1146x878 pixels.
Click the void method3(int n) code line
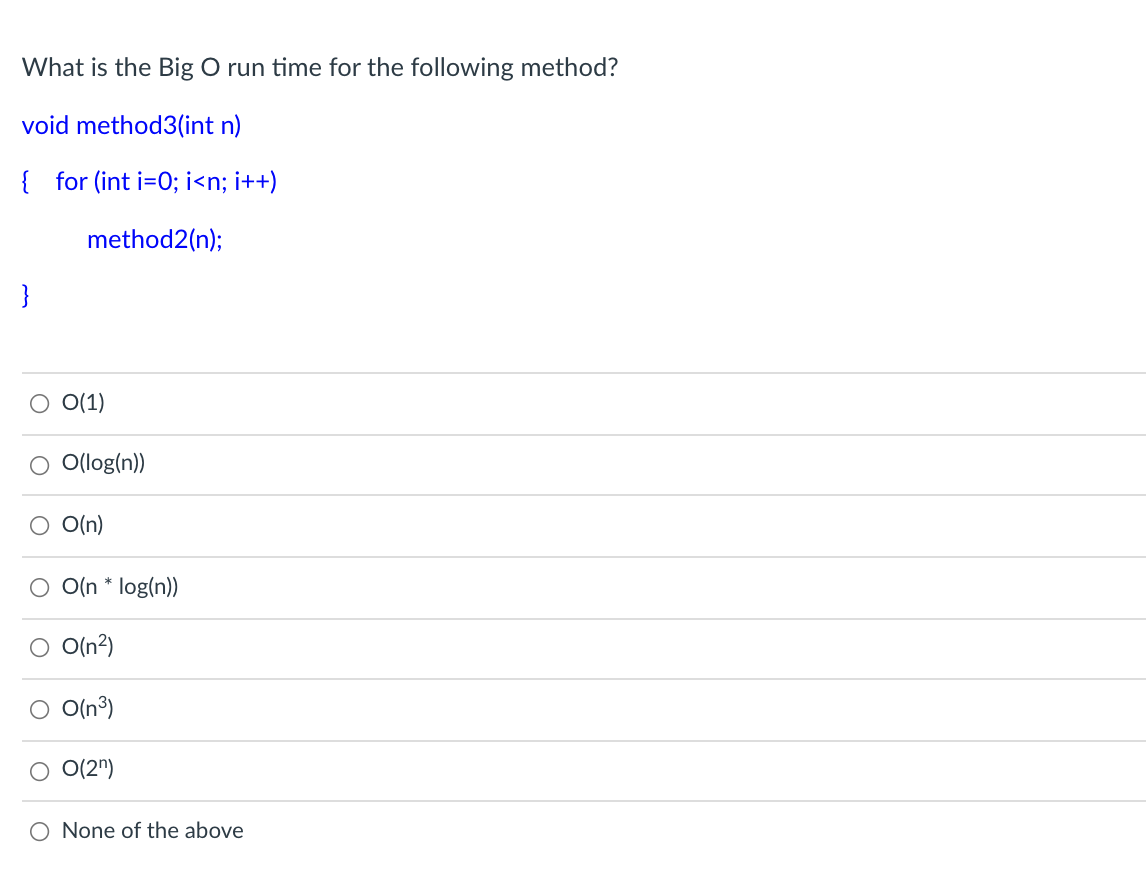pyautogui.click(x=132, y=126)
